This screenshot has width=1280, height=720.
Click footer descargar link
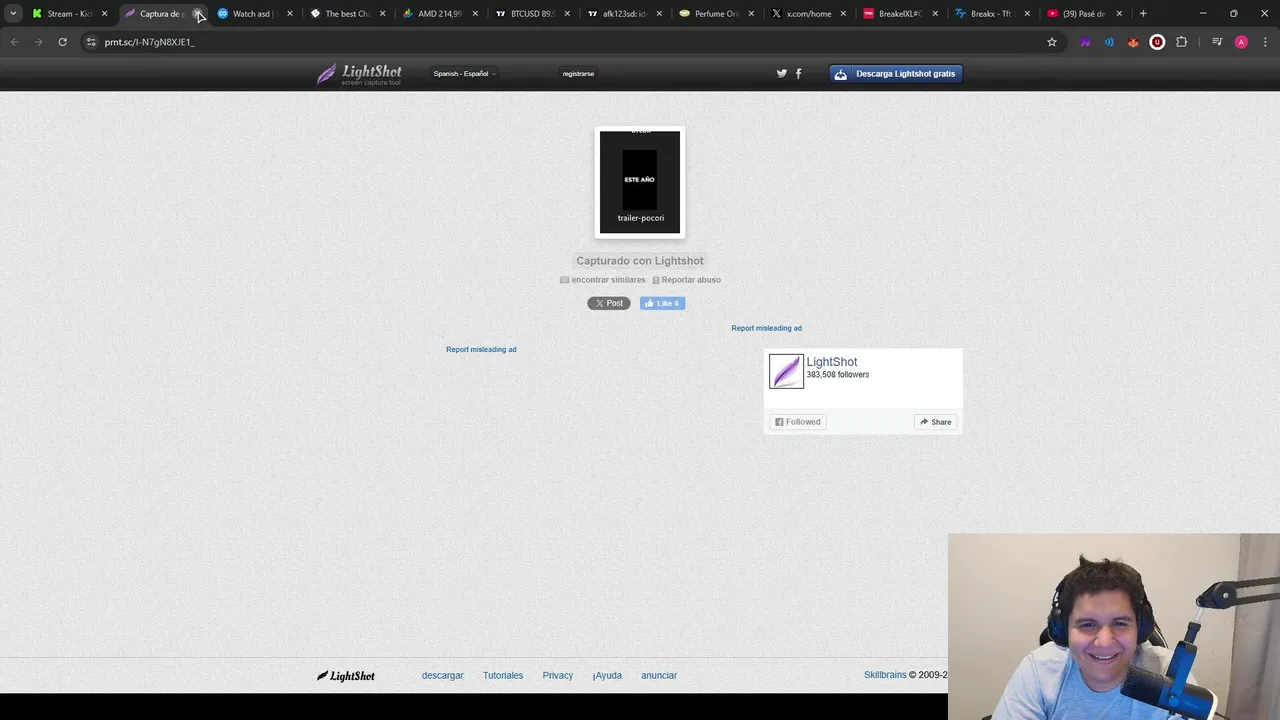coord(442,676)
